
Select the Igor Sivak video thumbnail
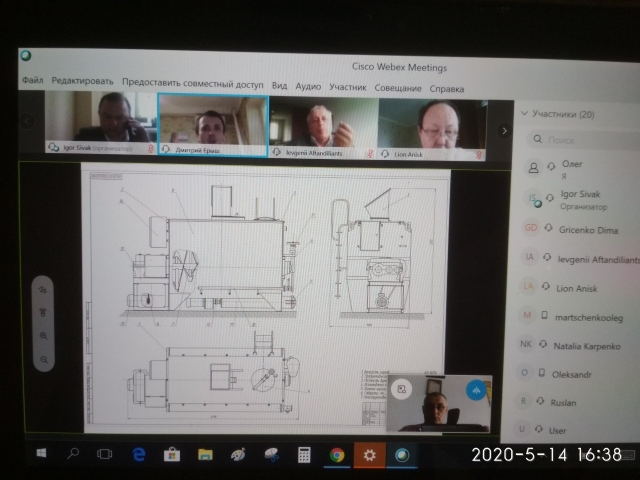(x=101, y=122)
